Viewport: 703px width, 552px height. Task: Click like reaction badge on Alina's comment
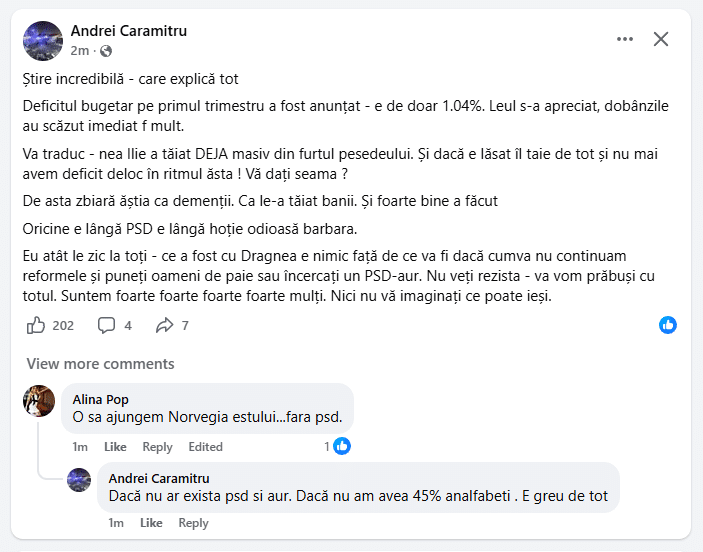pos(342,446)
